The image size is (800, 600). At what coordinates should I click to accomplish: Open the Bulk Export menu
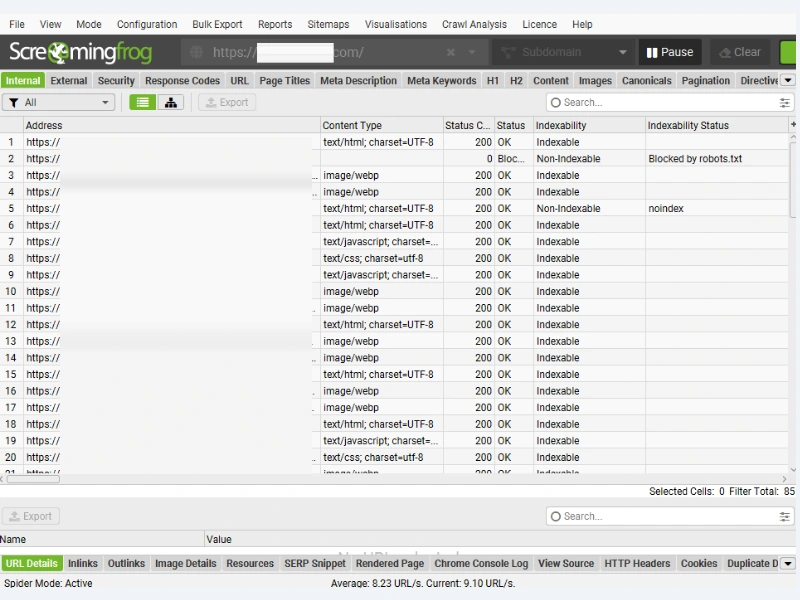coord(217,24)
